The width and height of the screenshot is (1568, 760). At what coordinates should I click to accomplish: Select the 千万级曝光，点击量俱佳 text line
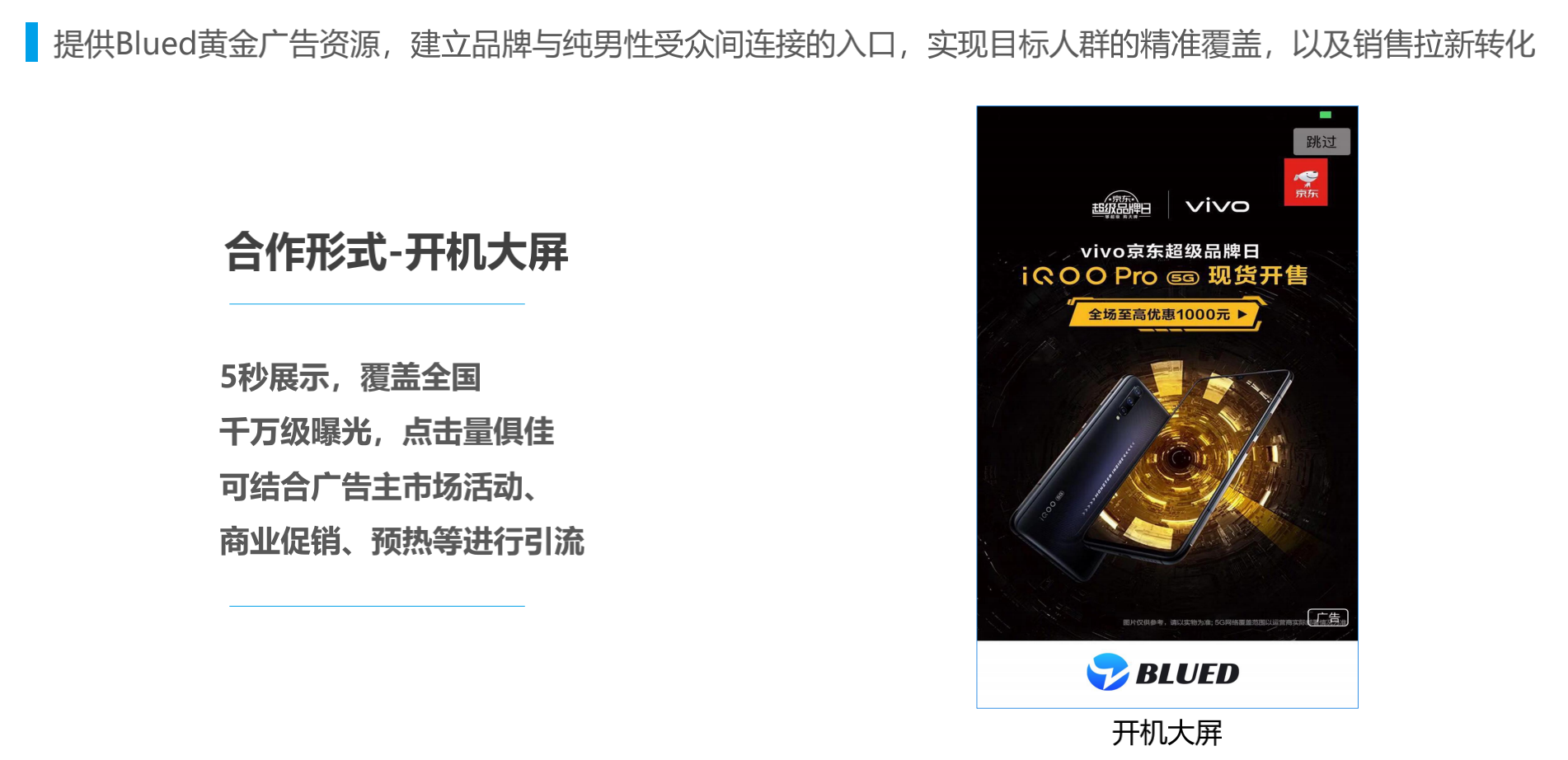[x=387, y=432]
